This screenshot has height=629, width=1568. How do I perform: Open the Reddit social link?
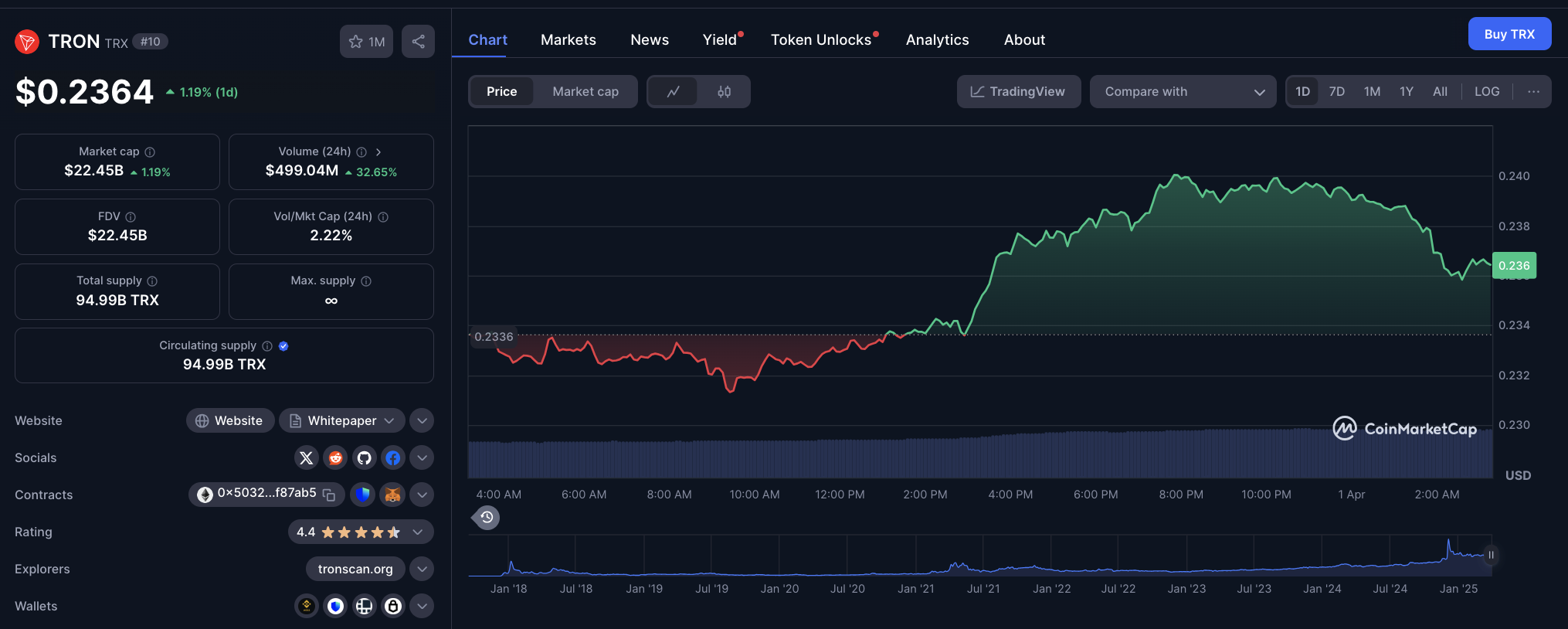[x=335, y=458]
